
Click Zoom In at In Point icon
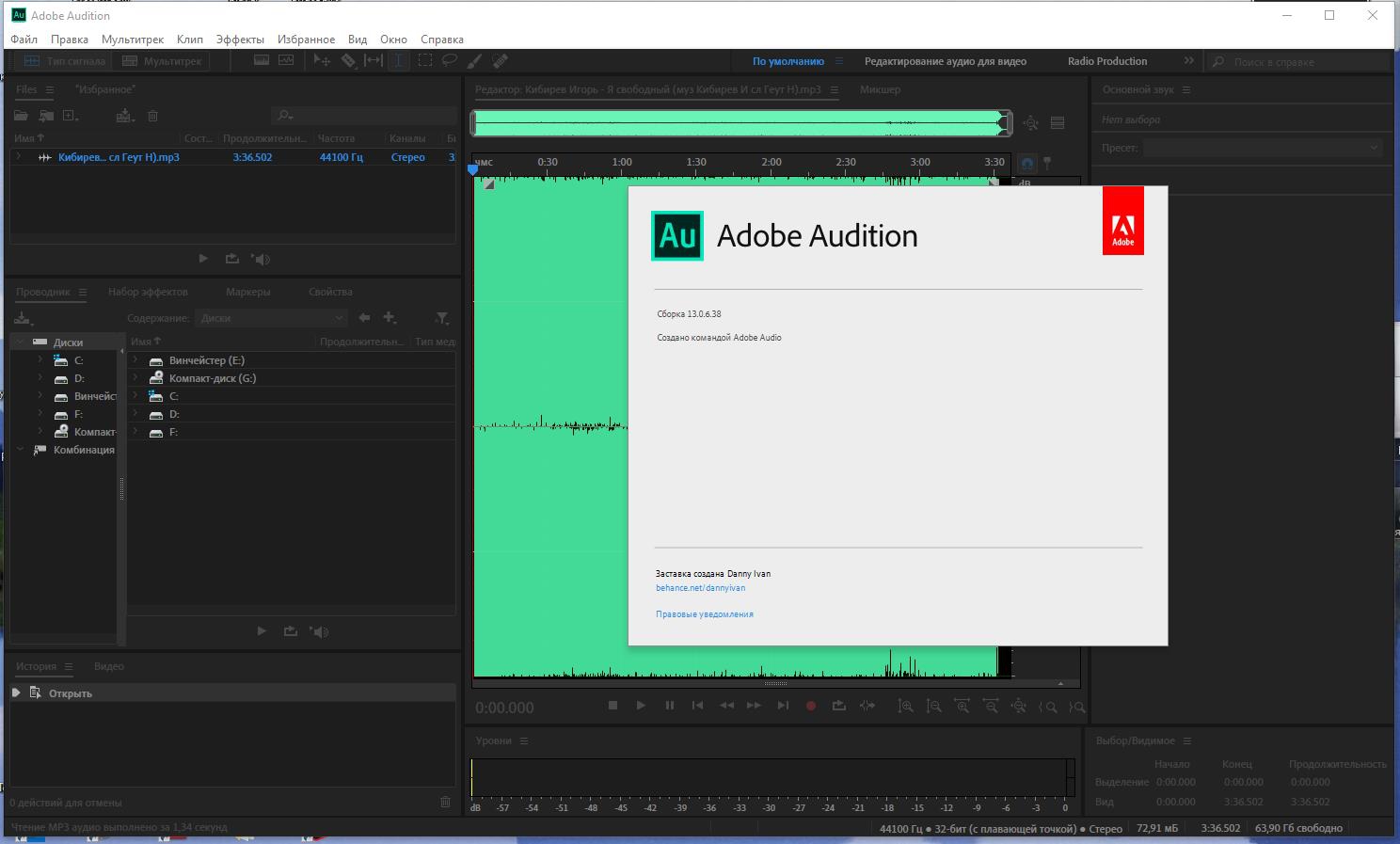click(1048, 706)
